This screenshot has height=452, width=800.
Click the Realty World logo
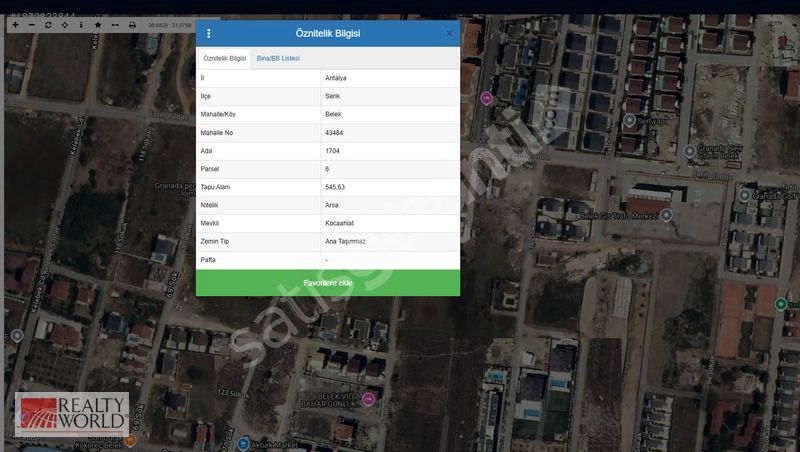(71, 415)
